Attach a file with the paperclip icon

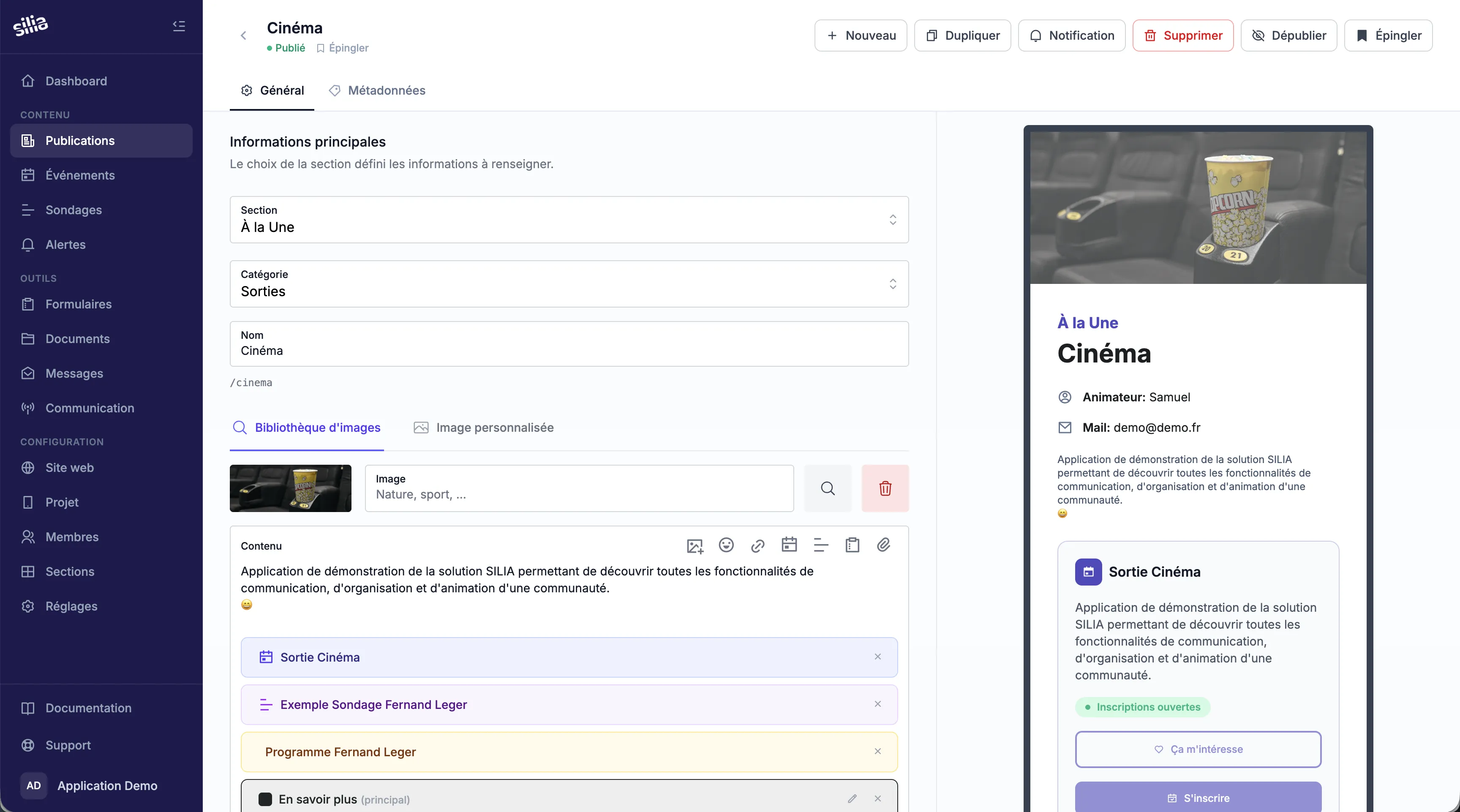click(884, 545)
